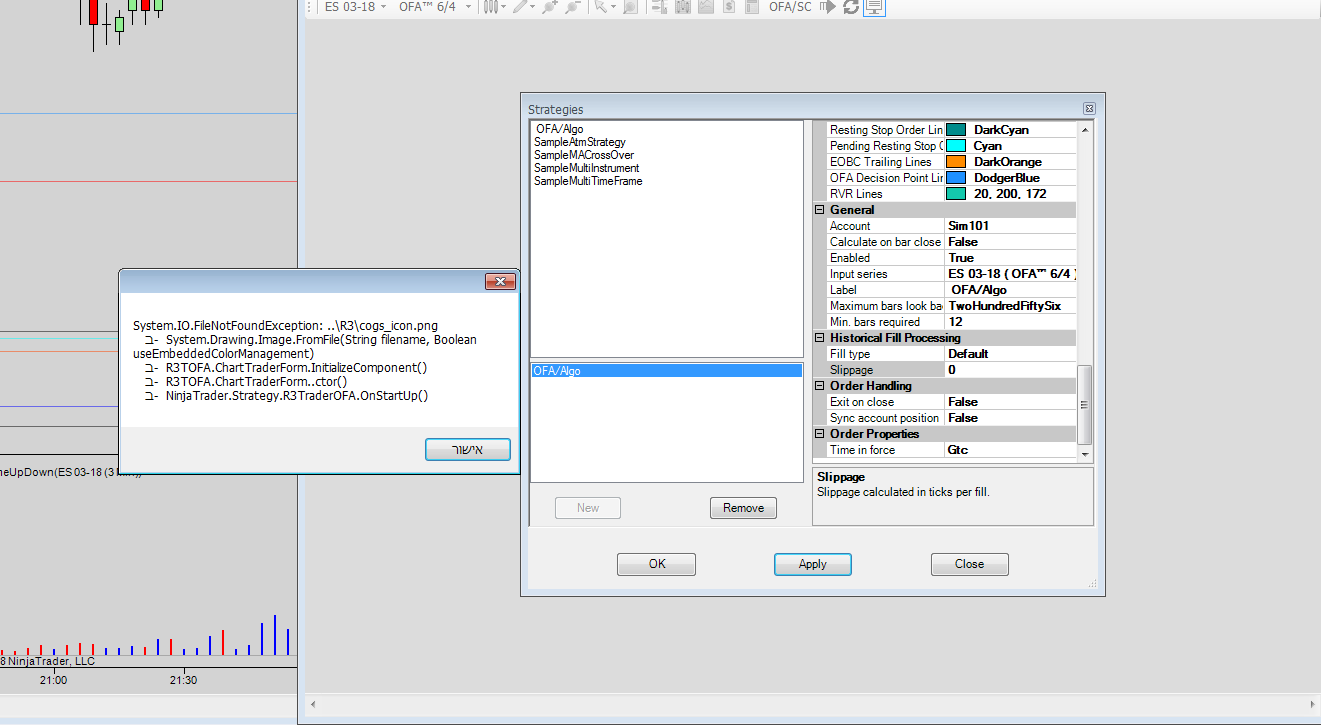Click the Remove button
The height and width of the screenshot is (725, 1321).
[743, 508]
